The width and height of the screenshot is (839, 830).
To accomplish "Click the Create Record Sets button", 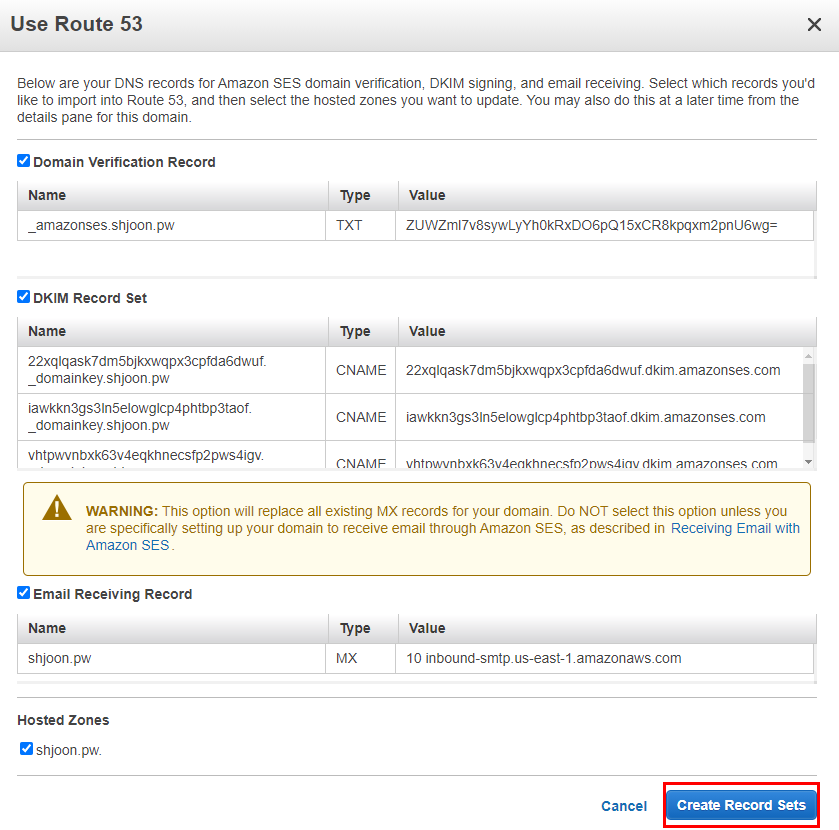I will [x=741, y=805].
